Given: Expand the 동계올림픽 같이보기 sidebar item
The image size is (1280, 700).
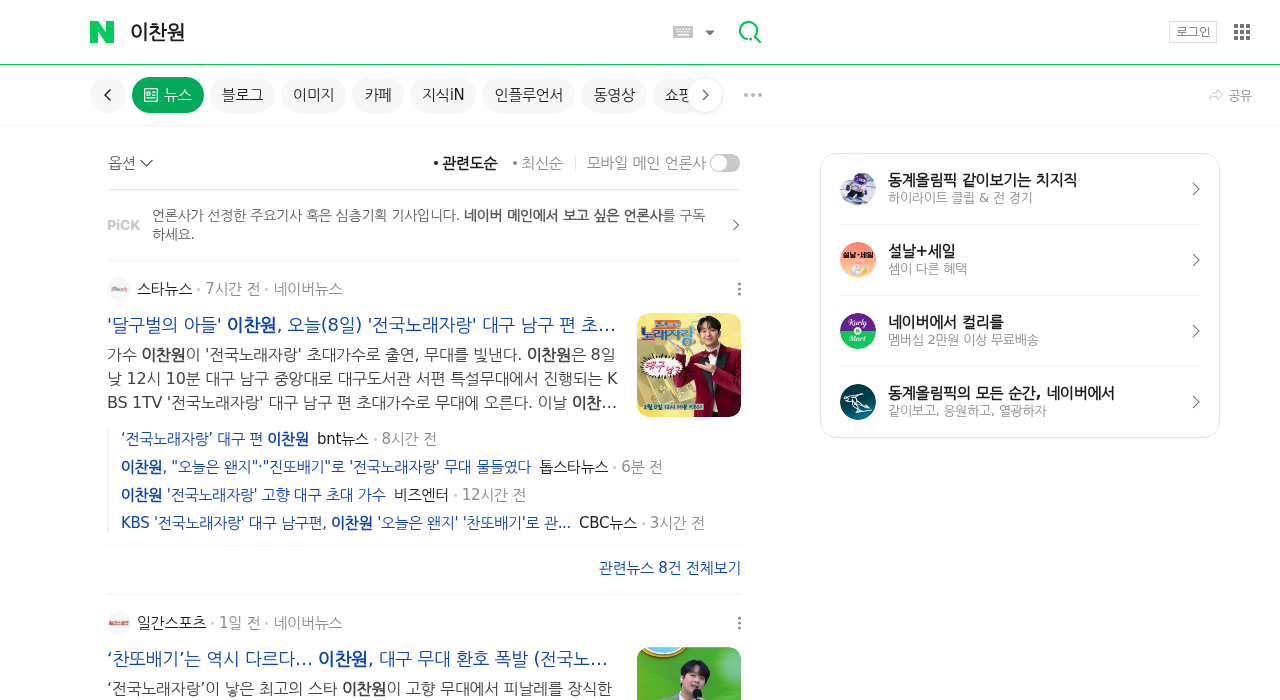Looking at the screenshot, I should tap(1196, 187).
